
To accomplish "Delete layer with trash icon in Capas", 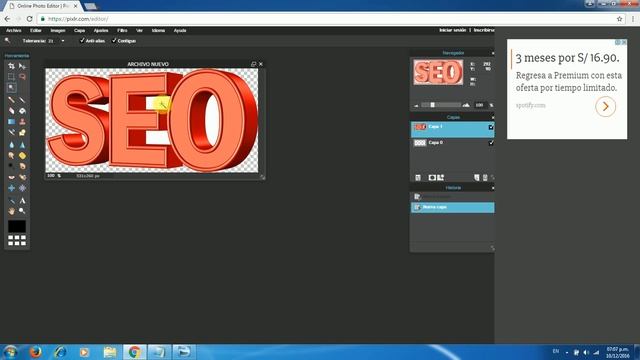I will point(485,178).
